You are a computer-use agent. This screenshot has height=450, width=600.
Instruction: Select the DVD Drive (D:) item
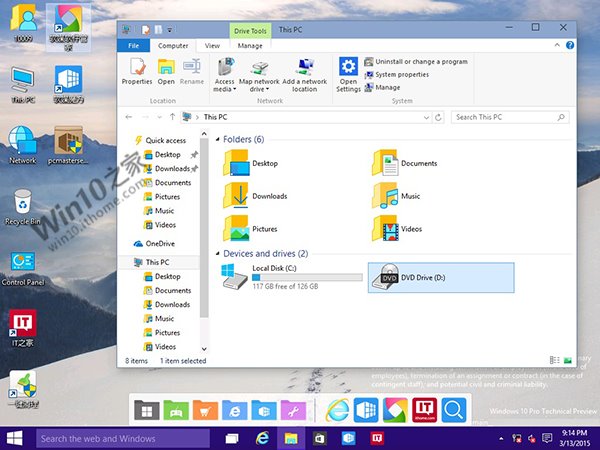pos(440,277)
